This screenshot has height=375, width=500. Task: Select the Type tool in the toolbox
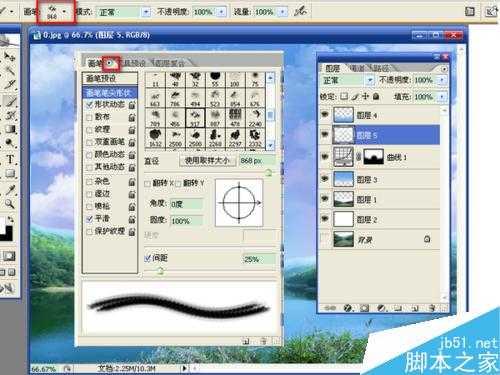(x=10, y=160)
